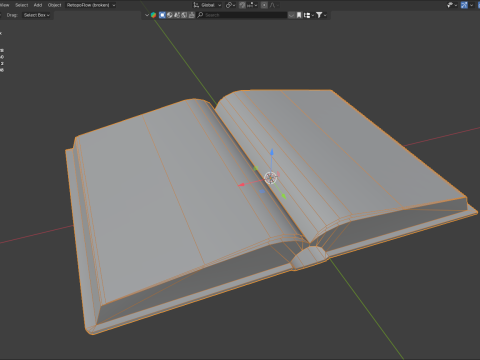Screen dimensions: 480x360
Task: Open the gizmo options dropdown arrow
Action: (x=471, y=5)
